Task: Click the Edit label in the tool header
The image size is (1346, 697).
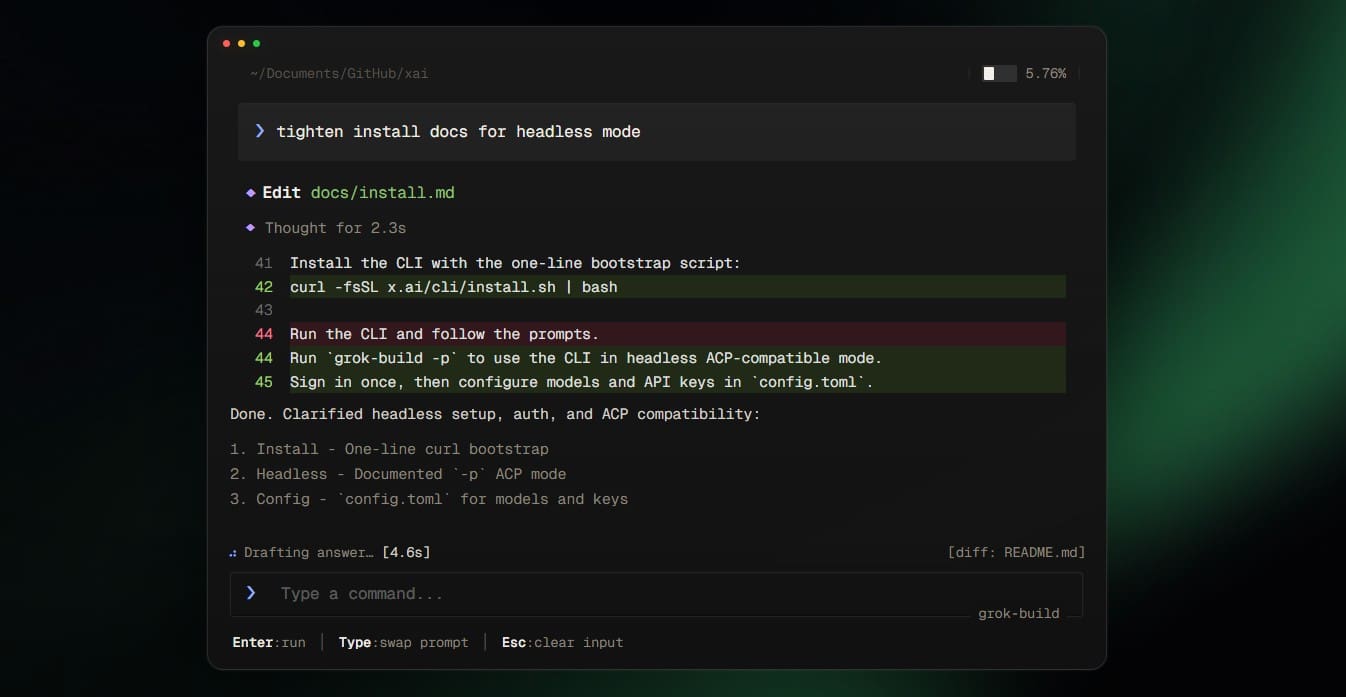Action: point(281,192)
